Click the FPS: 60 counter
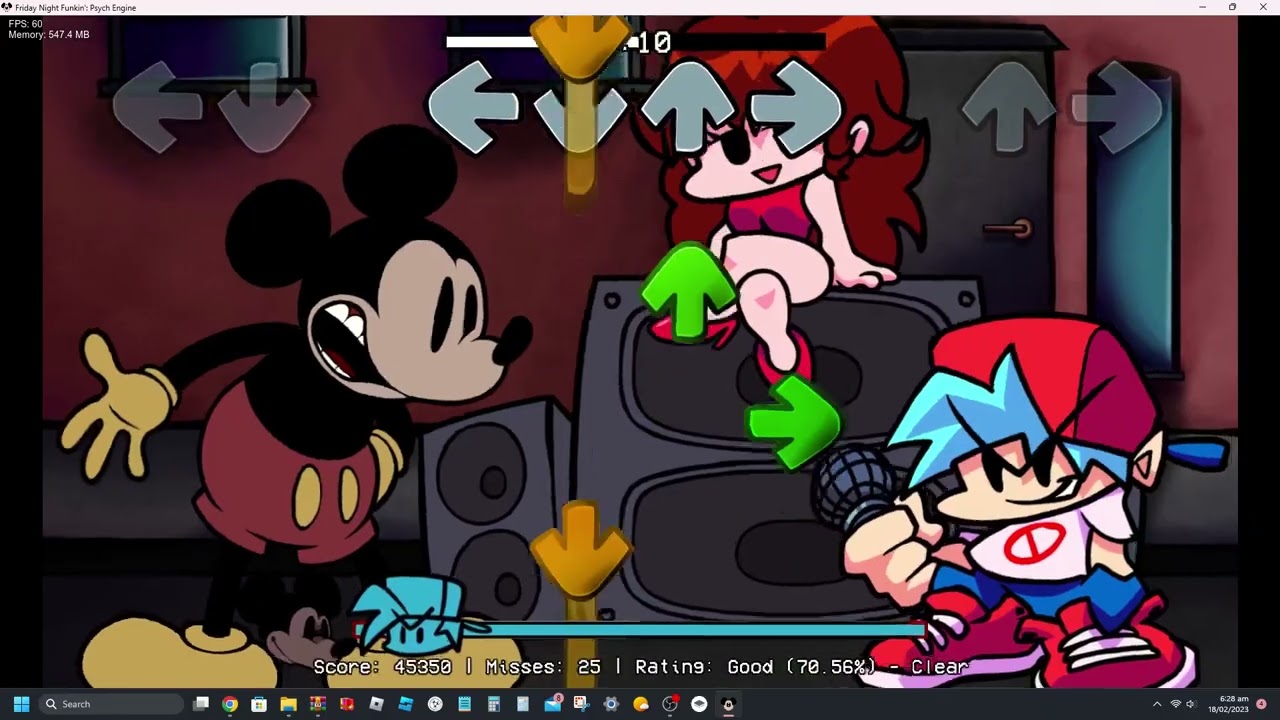This screenshot has height=720, width=1280. tap(25, 24)
